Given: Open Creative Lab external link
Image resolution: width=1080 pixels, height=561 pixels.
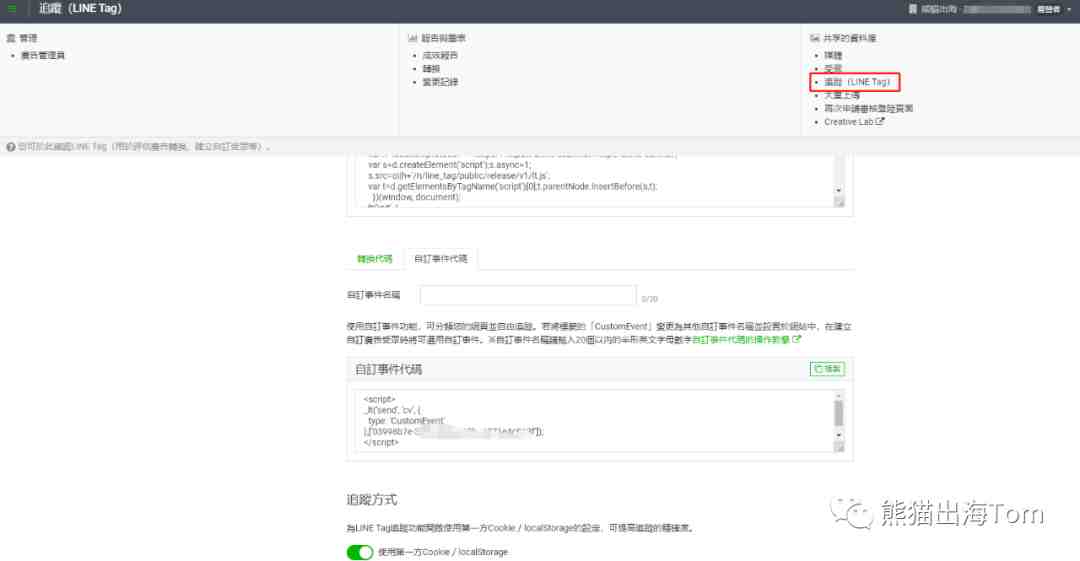Looking at the screenshot, I should 854,122.
